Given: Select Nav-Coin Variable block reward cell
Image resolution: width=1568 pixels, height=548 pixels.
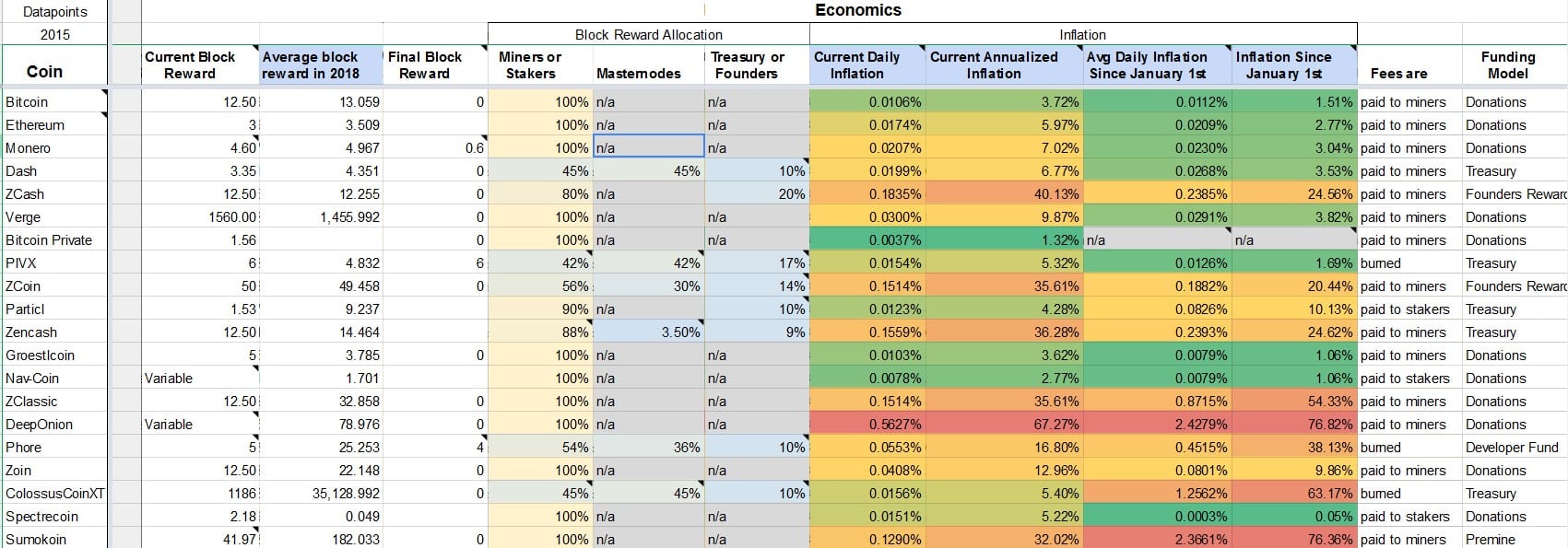Looking at the screenshot, I should [200, 378].
